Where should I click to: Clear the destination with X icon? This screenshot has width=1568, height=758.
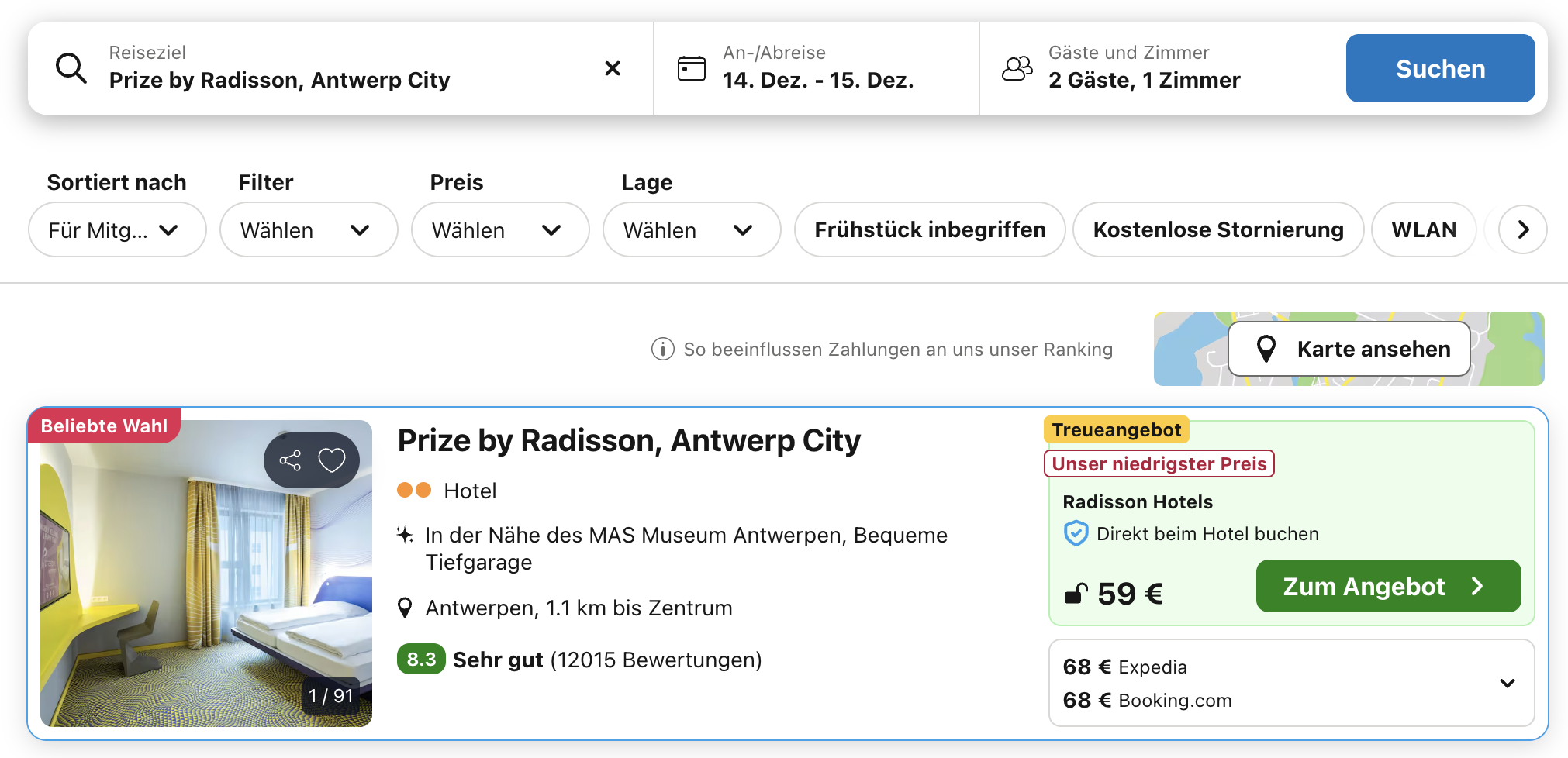tap(612, 68)
